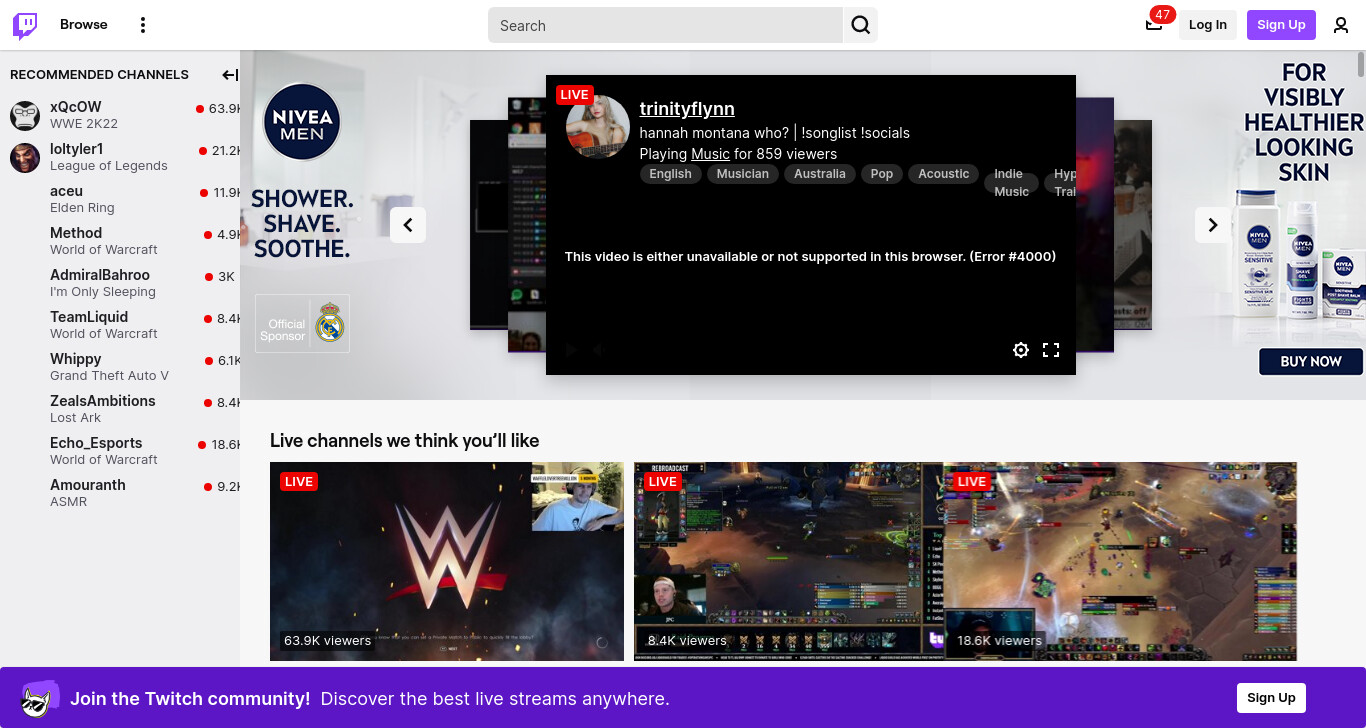Click loltyler1's avatar icon
The image size is (1366, 728).
pos(25,158)
